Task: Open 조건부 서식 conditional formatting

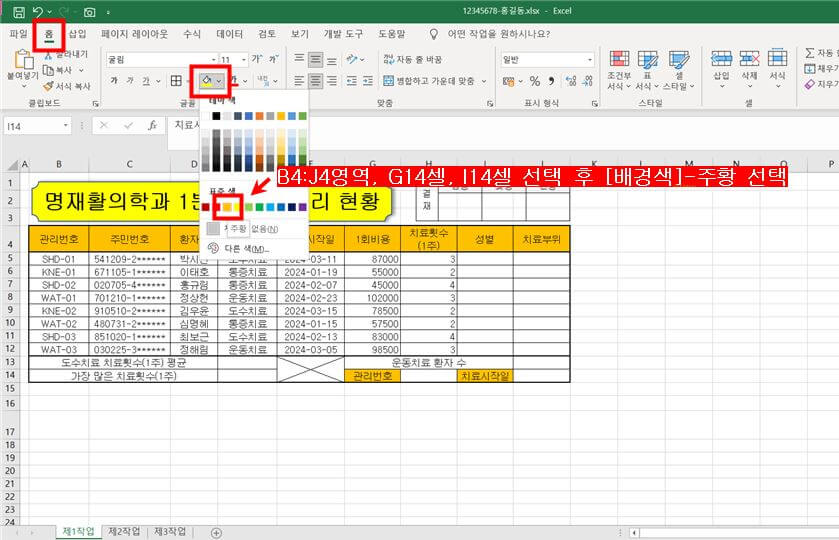Action: point(619,70)
